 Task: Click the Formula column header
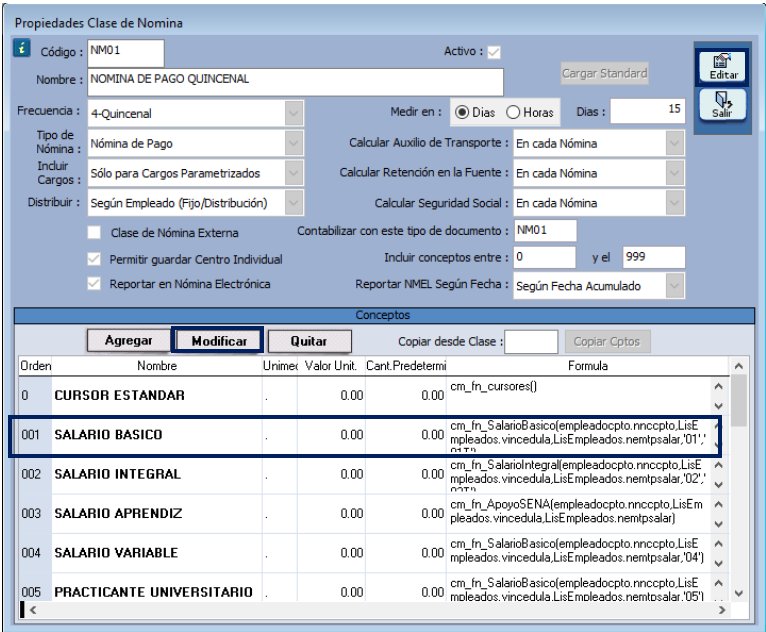(x=588, y=366)
